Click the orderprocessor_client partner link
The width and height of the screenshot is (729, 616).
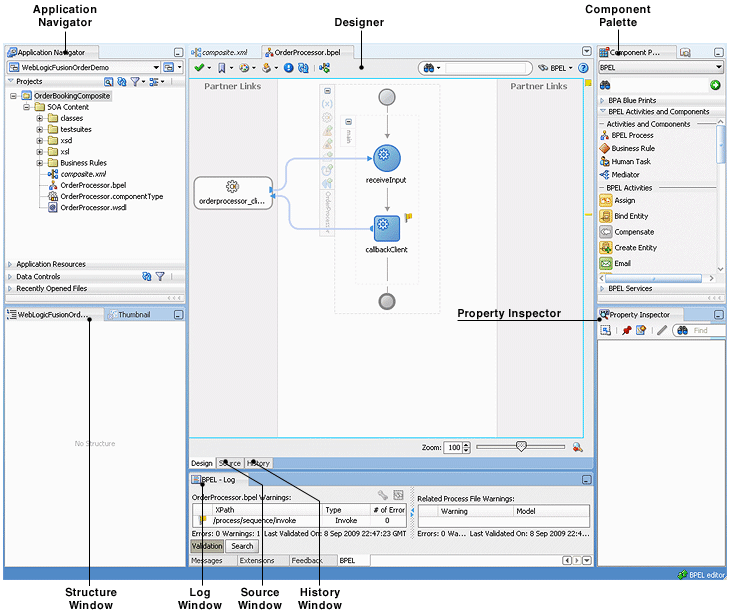[x=233, y=192]
